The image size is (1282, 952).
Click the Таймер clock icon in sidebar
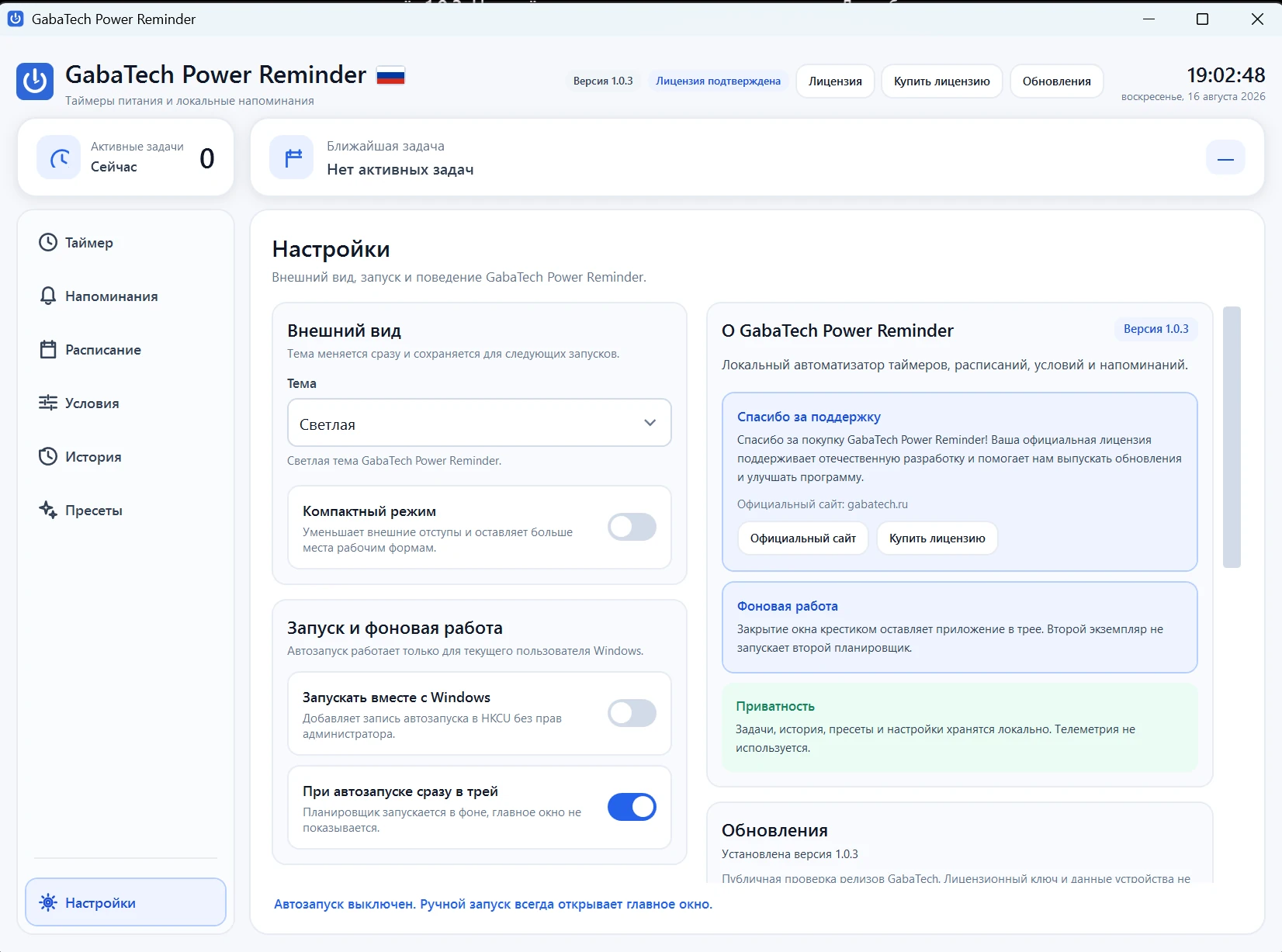click(48, 242)
